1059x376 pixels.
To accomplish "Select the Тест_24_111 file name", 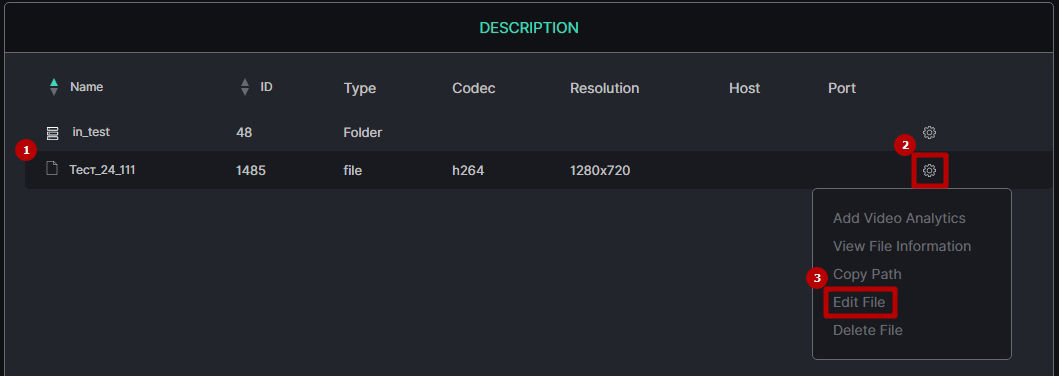I will (x=102, y=169).
